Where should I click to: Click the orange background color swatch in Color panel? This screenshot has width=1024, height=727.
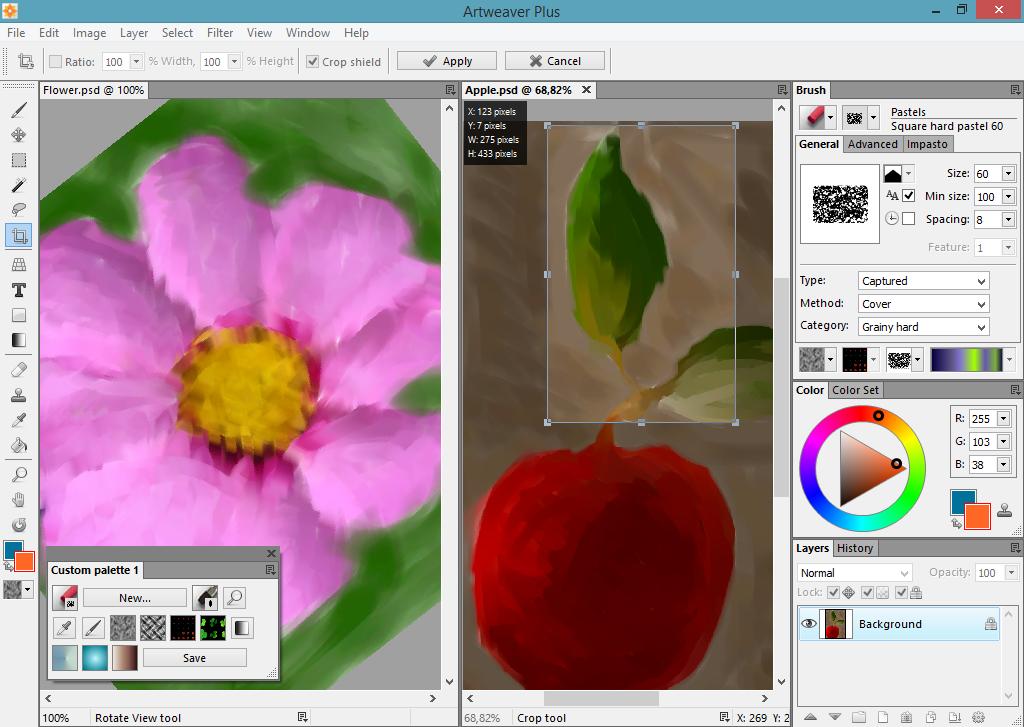click(x=977, y=516)
